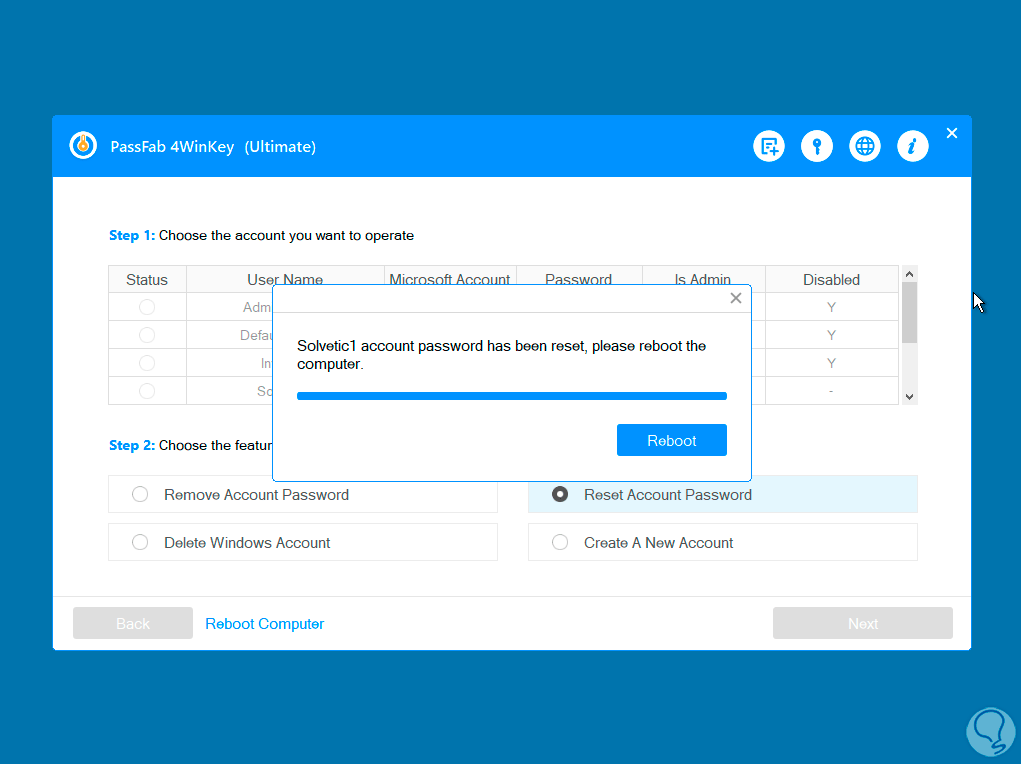
Task: Click the Disabled column header
Action: [832, 279]
